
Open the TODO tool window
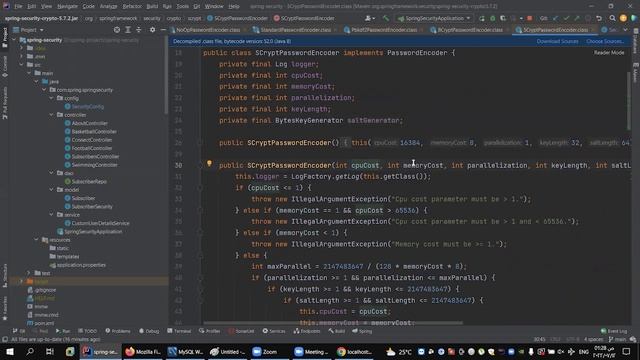[x=87, y=331]
